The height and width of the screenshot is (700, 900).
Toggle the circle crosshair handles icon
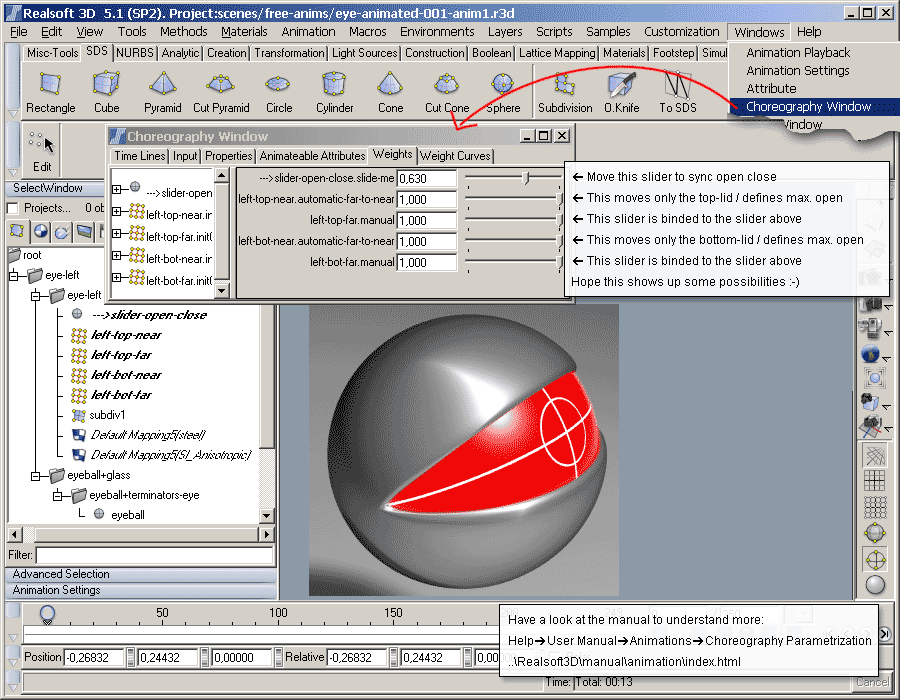point(875,559)
